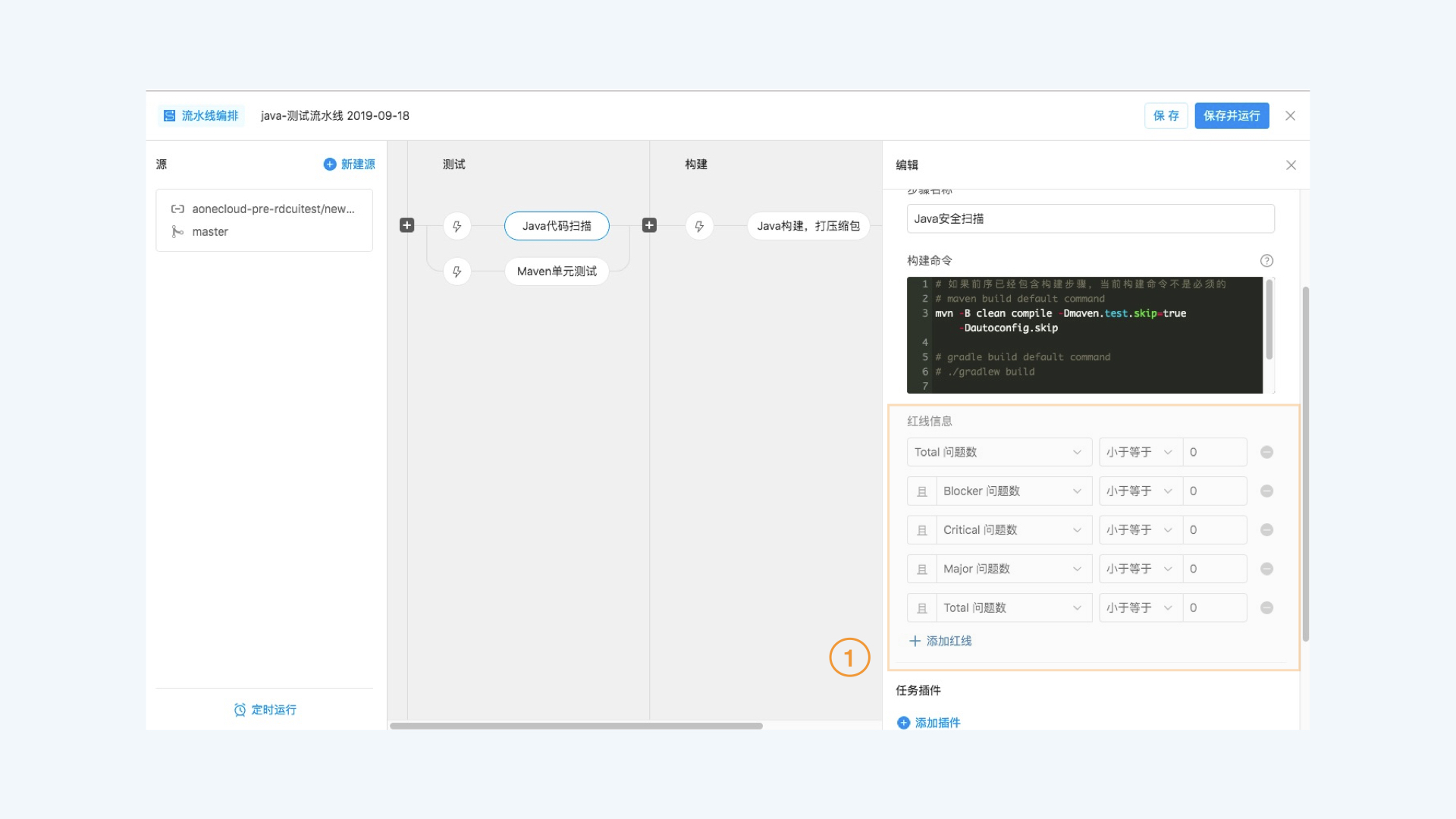Click the threshold value field on first Total row
1456x819 pixels.
point(1215,452)
